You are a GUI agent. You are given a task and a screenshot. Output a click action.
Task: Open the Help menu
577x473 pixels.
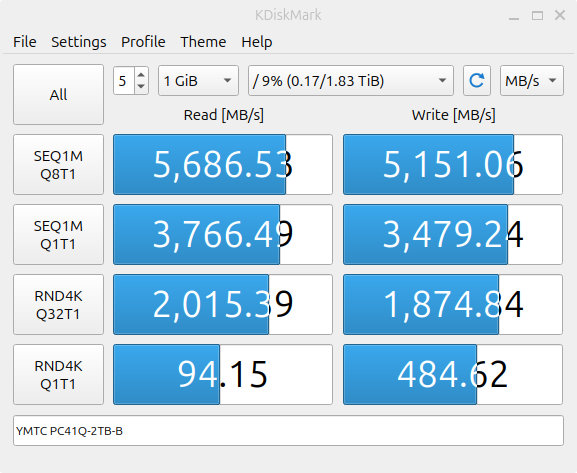(256, 42)
